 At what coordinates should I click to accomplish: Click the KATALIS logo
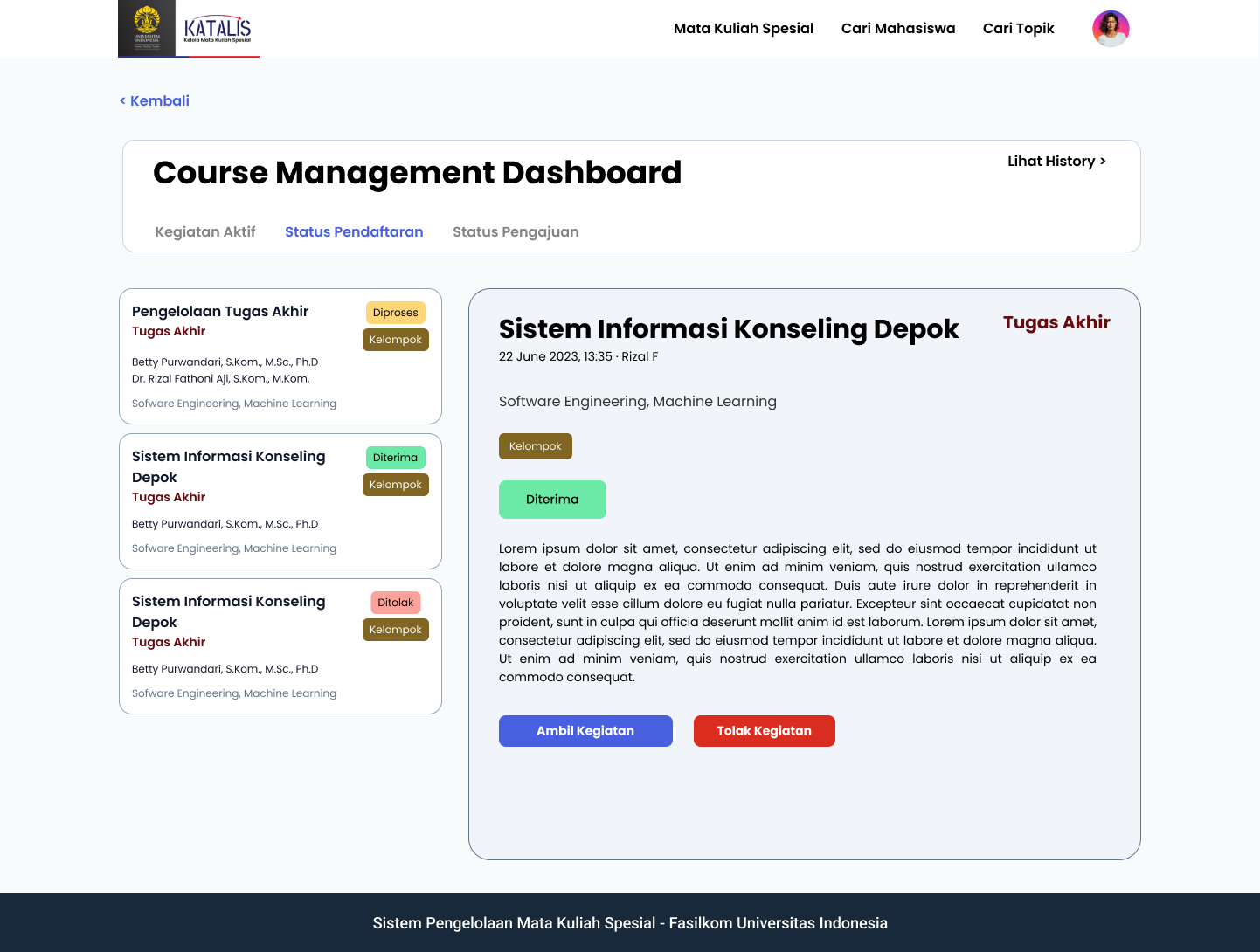[x=218, y=29]
